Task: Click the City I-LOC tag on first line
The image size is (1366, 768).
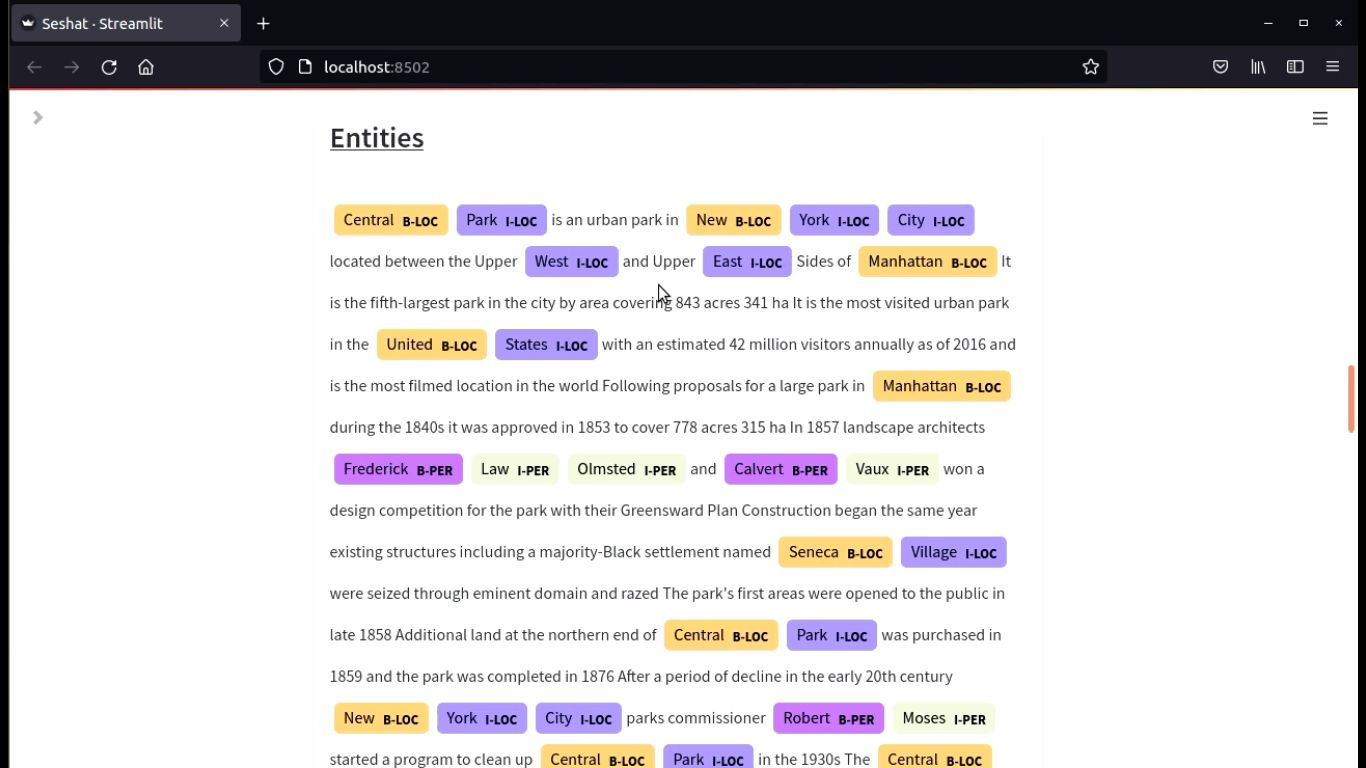Action: pyautogui.click(x=931, y=220)
